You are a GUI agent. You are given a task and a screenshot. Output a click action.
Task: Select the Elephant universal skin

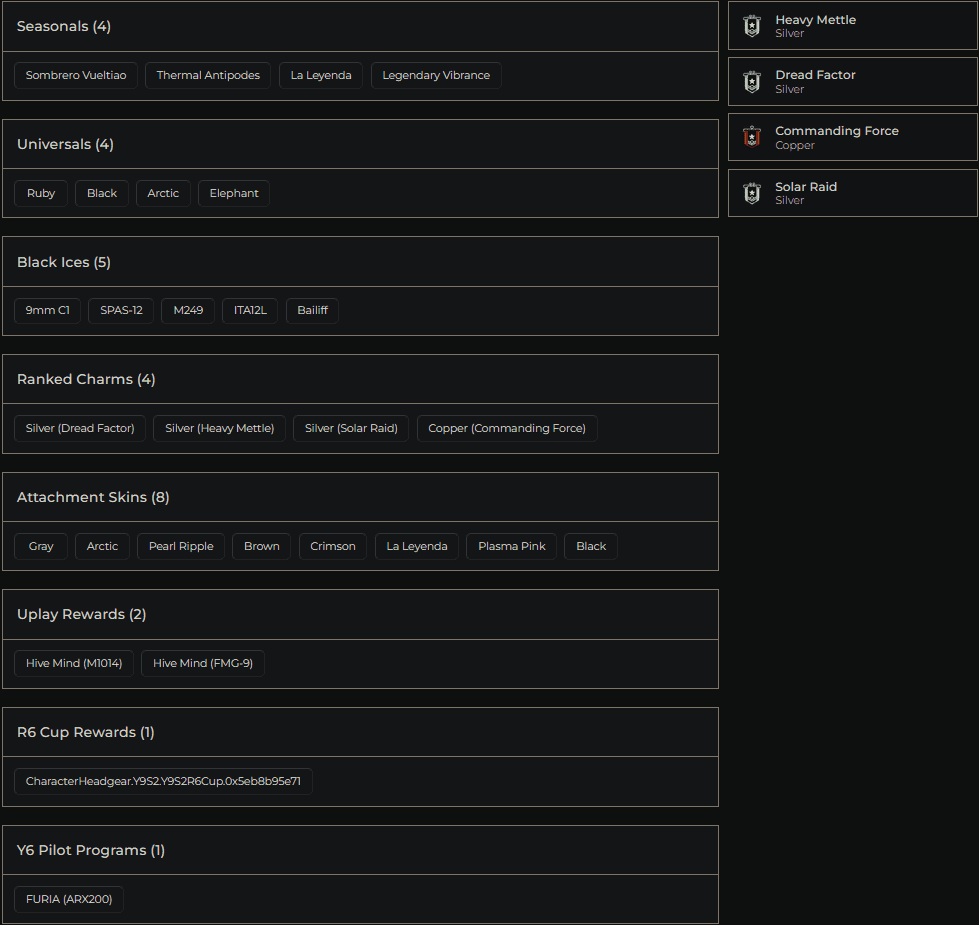233,193
